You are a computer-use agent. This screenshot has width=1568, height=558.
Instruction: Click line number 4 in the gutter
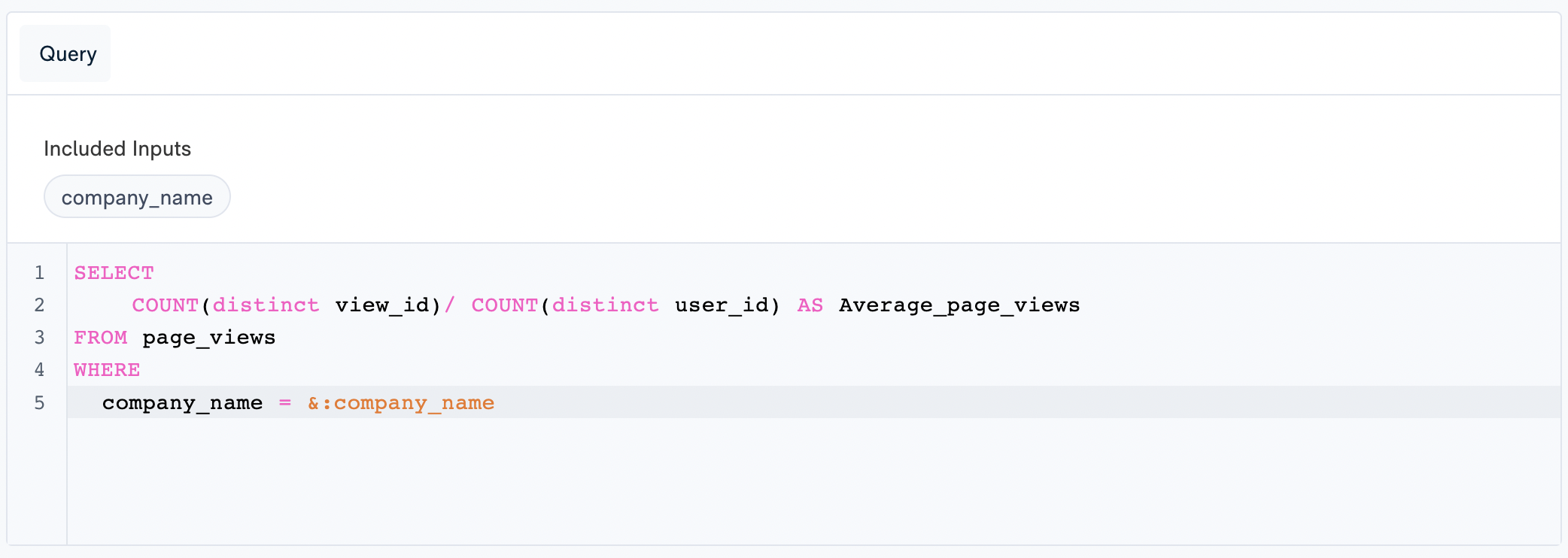tap(39, 370)
